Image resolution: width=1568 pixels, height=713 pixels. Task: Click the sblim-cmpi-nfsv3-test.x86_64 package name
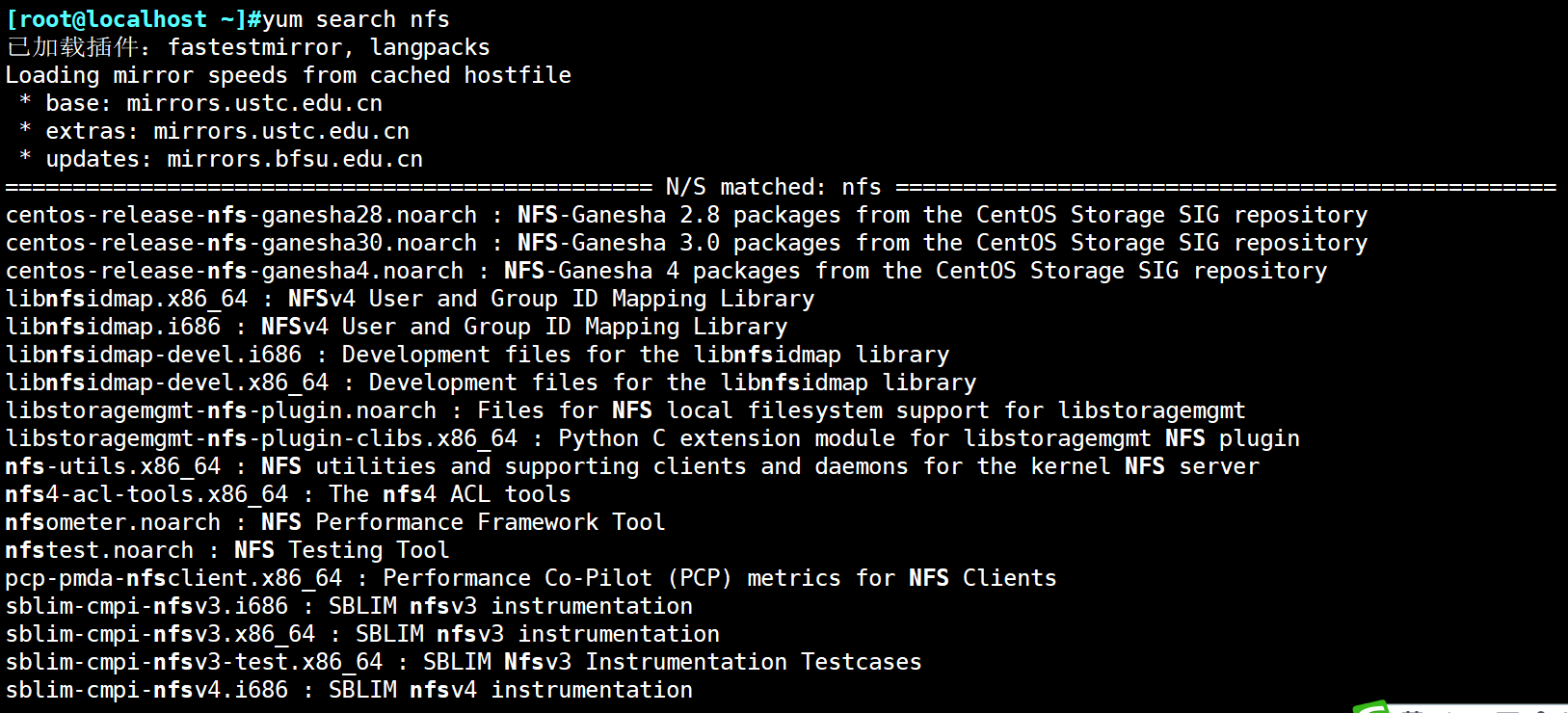point(194,662)
